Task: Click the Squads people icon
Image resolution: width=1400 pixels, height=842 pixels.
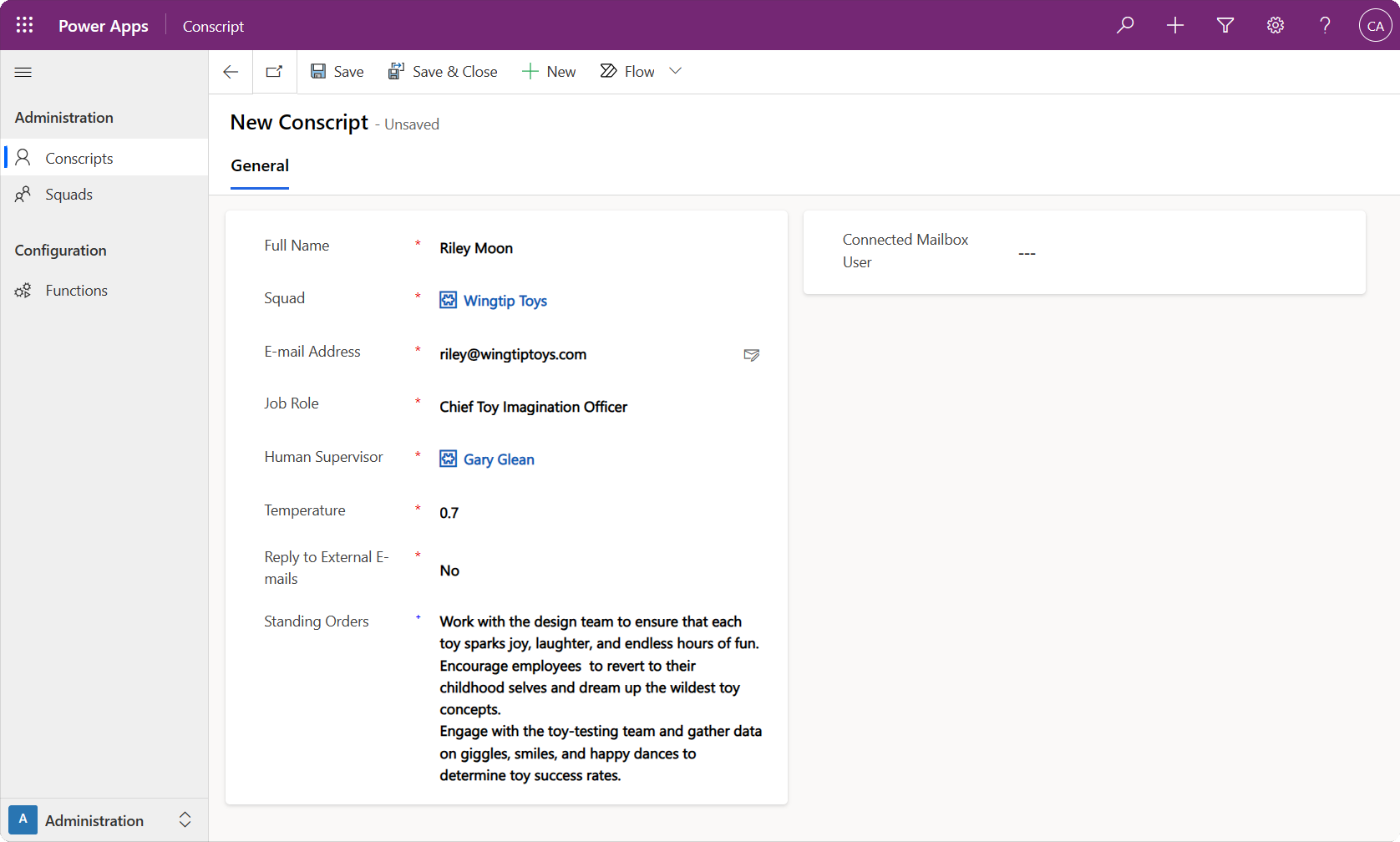Action: [x=23, y=195]
